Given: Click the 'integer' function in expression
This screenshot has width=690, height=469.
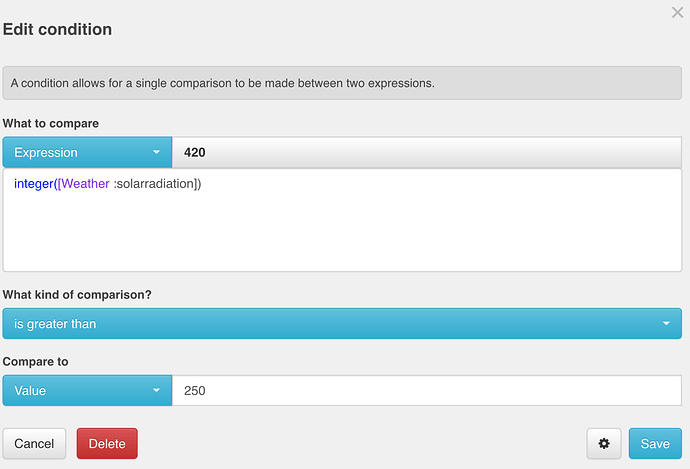Looking at the screenshot, I should tap(33, 183).
